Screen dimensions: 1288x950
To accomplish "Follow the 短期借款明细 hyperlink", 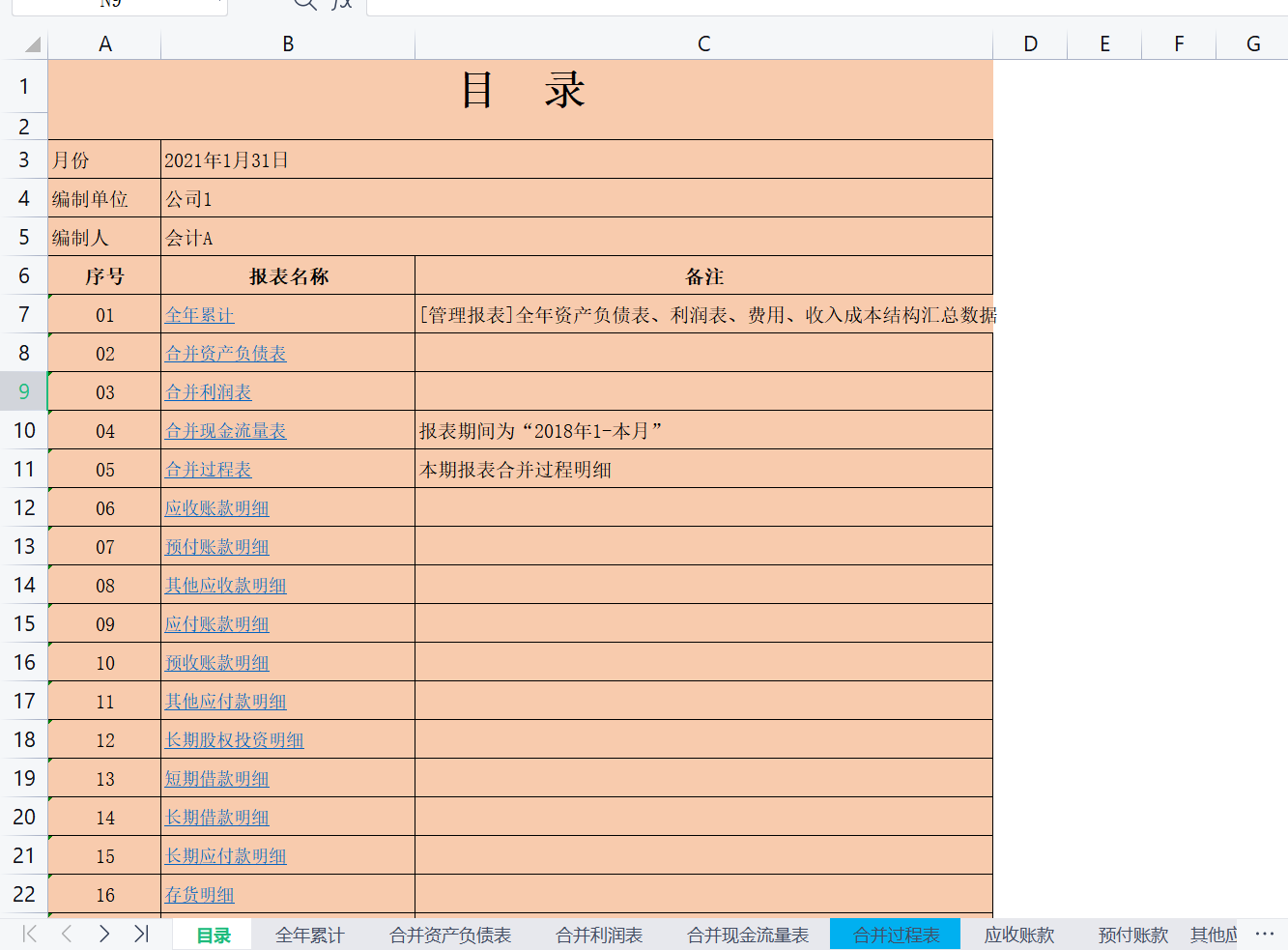I will tap(217, 778).
